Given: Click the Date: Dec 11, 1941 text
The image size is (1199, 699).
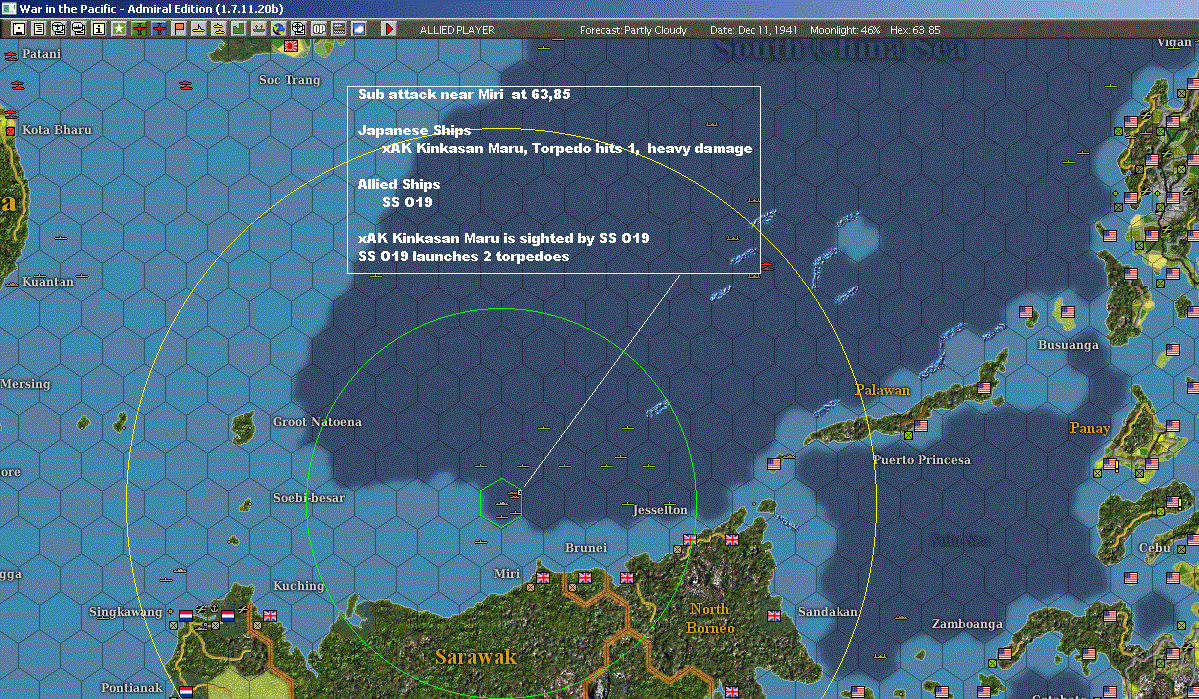Looking at the screenshot, I should coord(753,30).
